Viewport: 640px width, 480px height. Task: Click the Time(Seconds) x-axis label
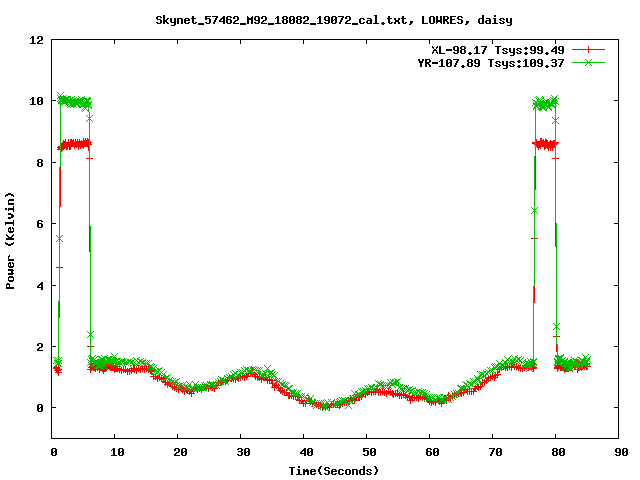[333, 471]
